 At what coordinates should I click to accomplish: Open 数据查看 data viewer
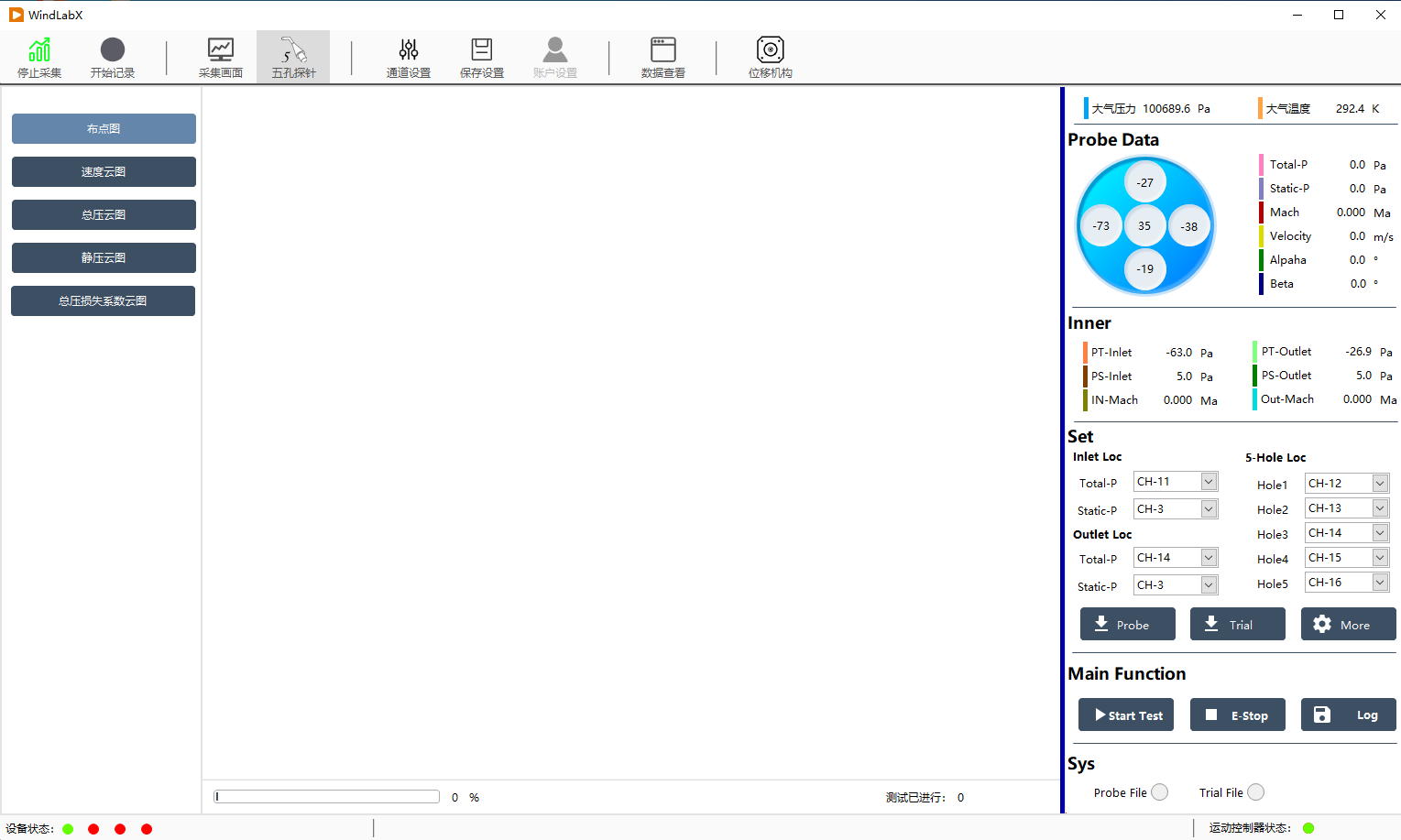pos(663,57)
